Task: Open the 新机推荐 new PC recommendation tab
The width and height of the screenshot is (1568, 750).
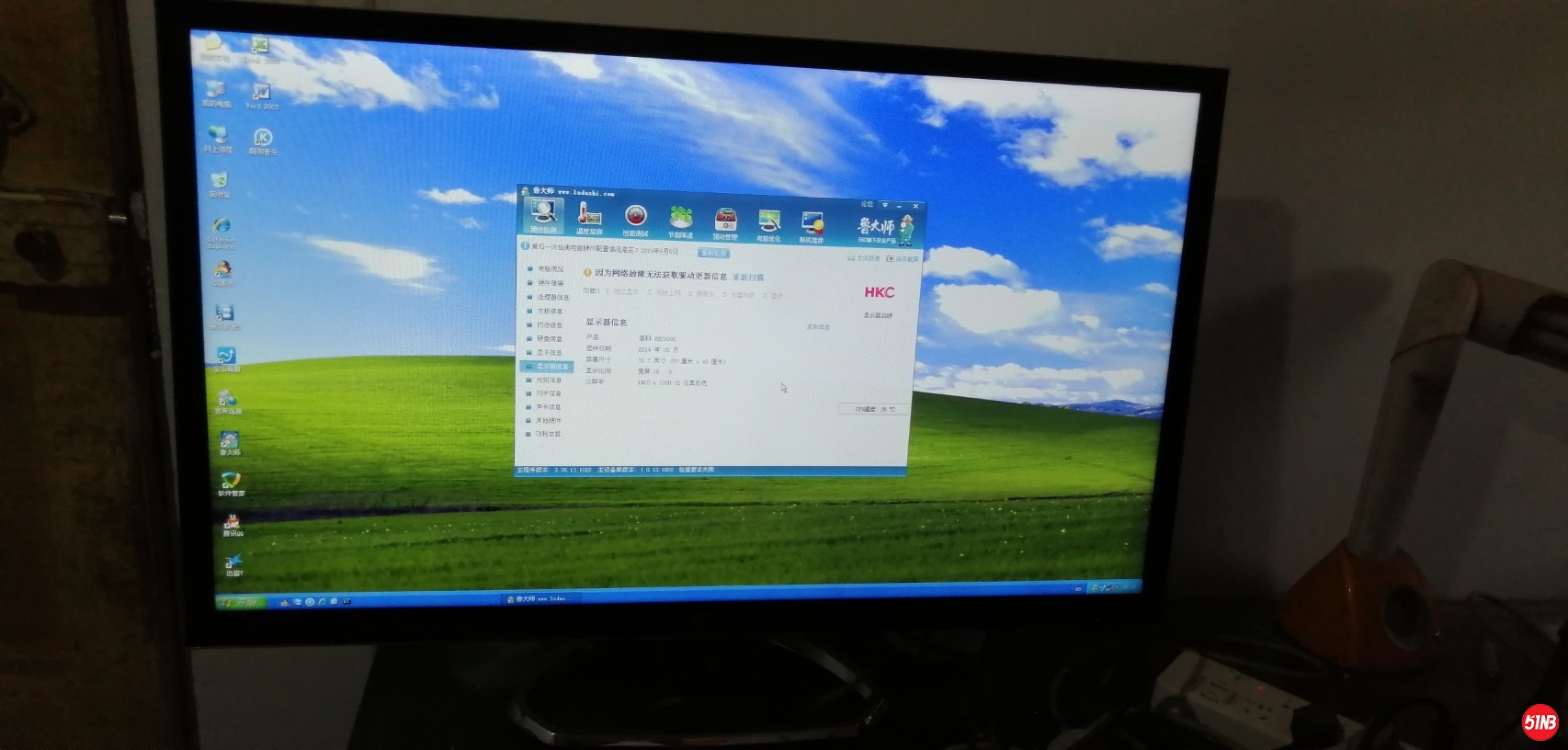Action: coord(812,227)
